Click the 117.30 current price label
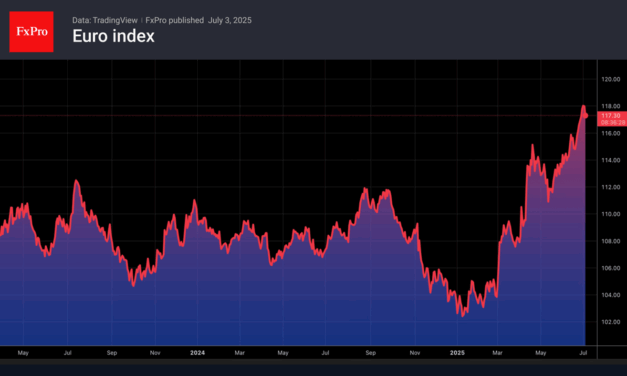627x376 pixels. 611,116
